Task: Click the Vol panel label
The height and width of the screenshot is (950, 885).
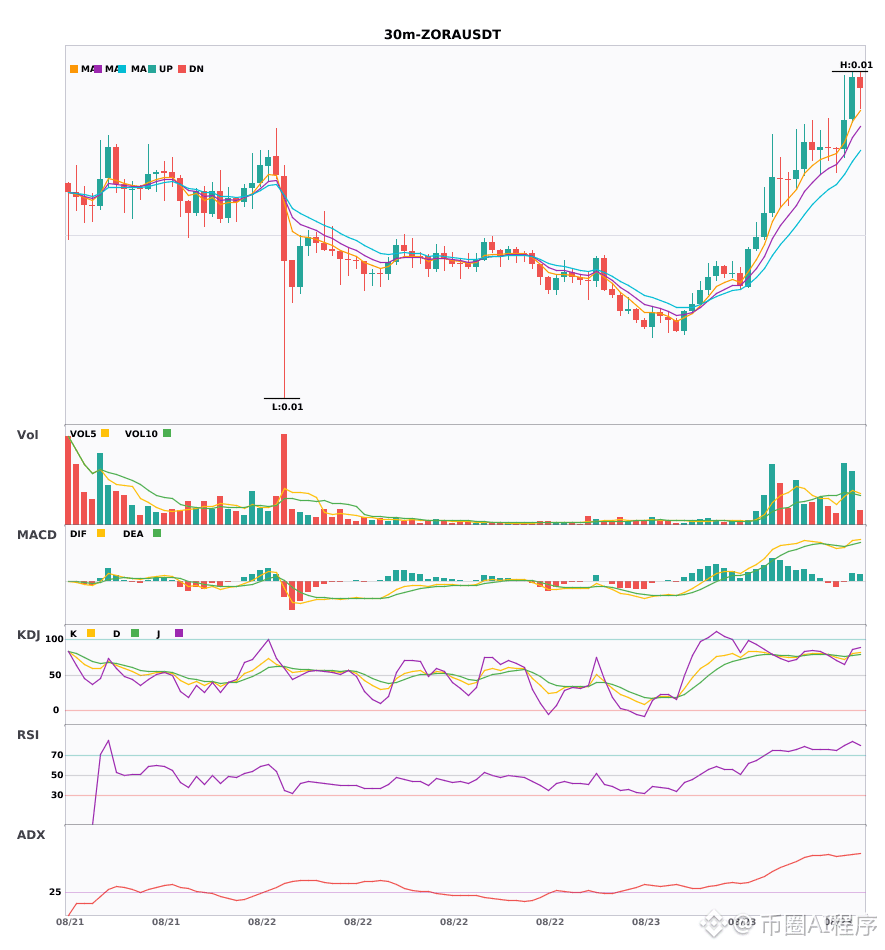Action: point(27,435)
